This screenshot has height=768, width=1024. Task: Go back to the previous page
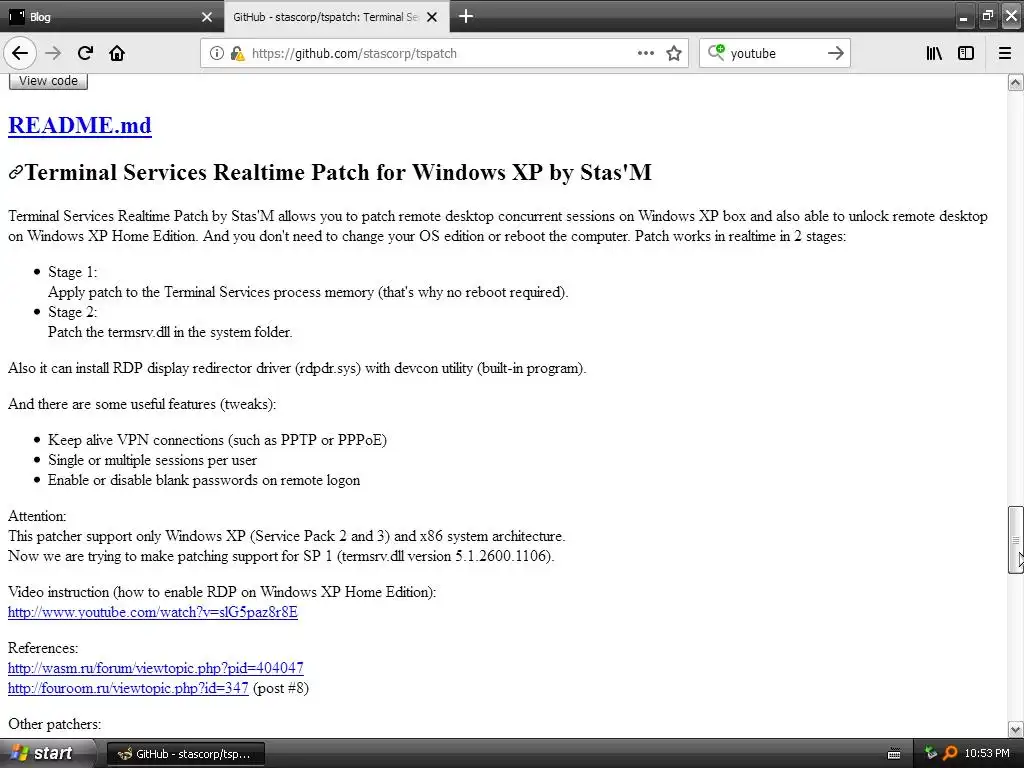[20, 53]
